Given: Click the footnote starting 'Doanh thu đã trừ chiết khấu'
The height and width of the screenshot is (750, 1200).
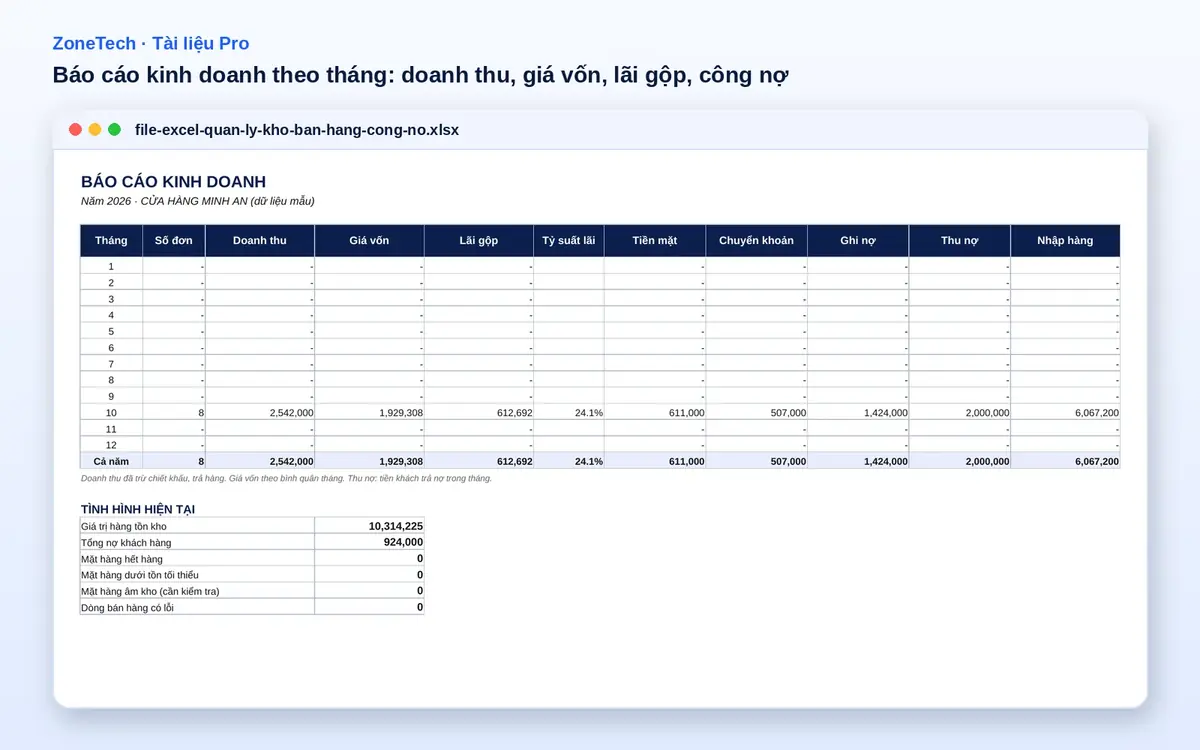Looking at the screenshot, I should click(286, 478).
